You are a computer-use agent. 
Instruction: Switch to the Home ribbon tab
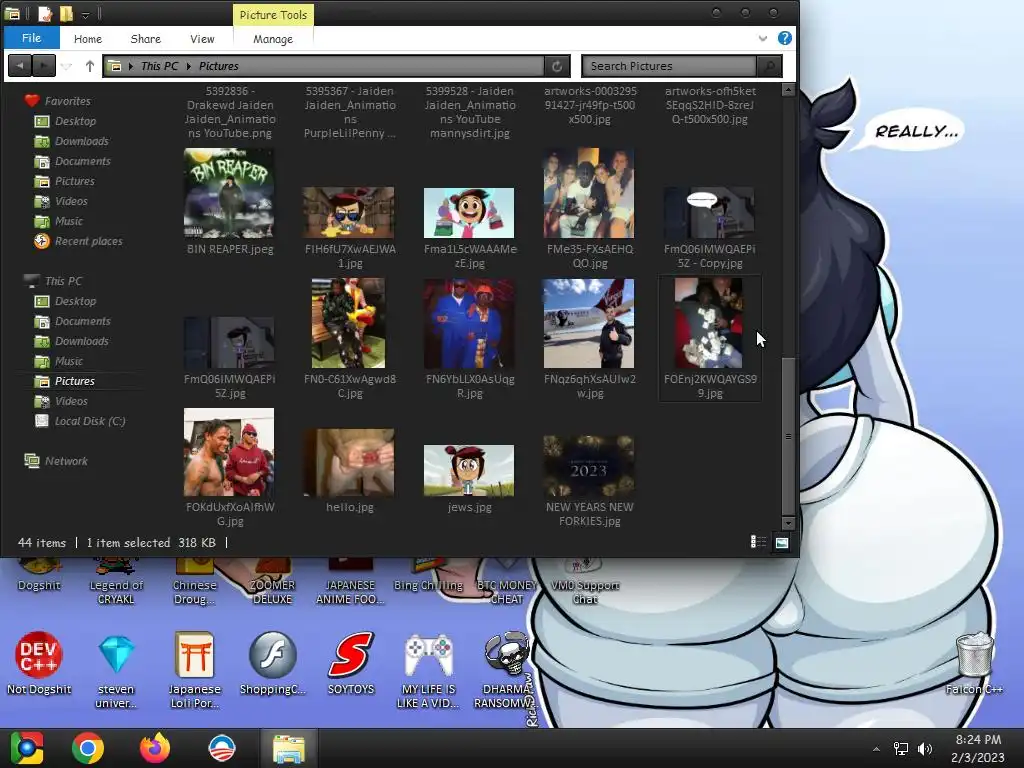point(88,39)
